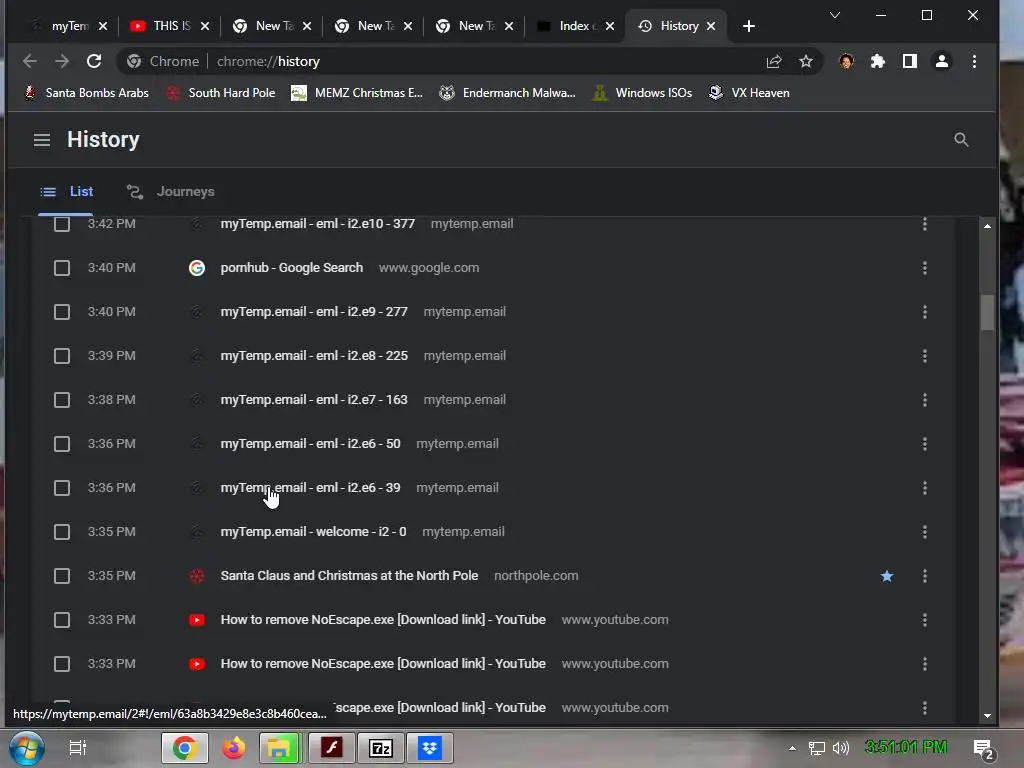
Task: Click the forward navigation arrow
Action: 62,61
